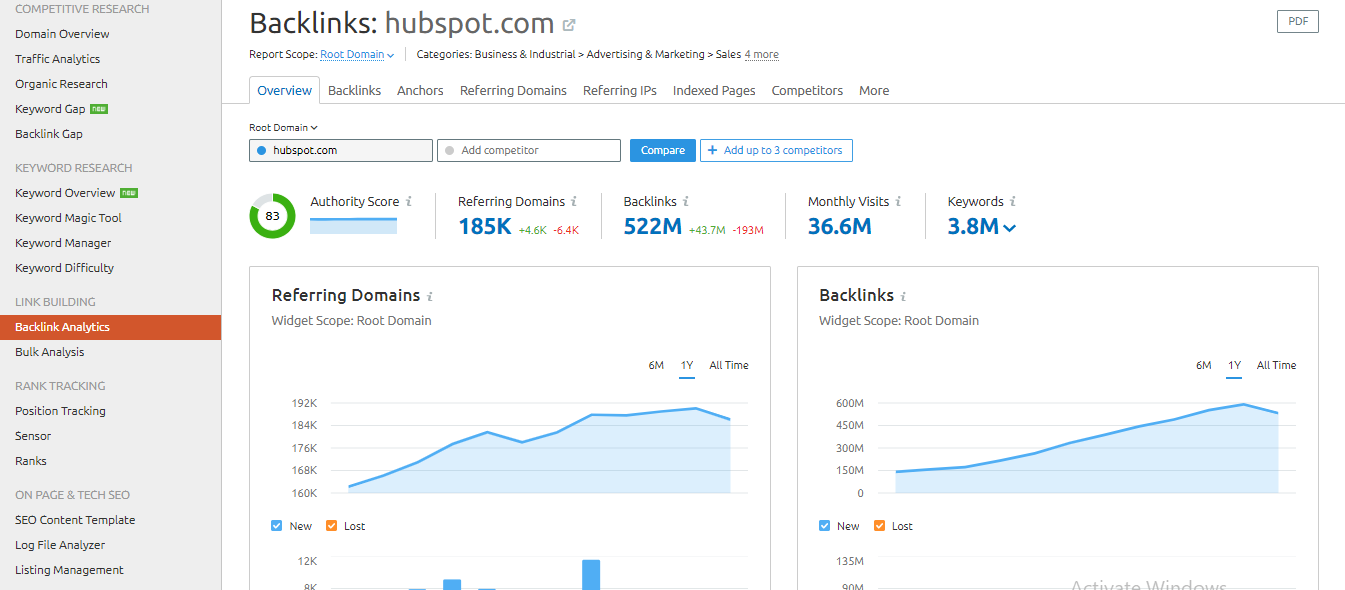Screen dimensions: 1345x590
Task: Select 6M range in Backlinks widget
Action: 1203,366
